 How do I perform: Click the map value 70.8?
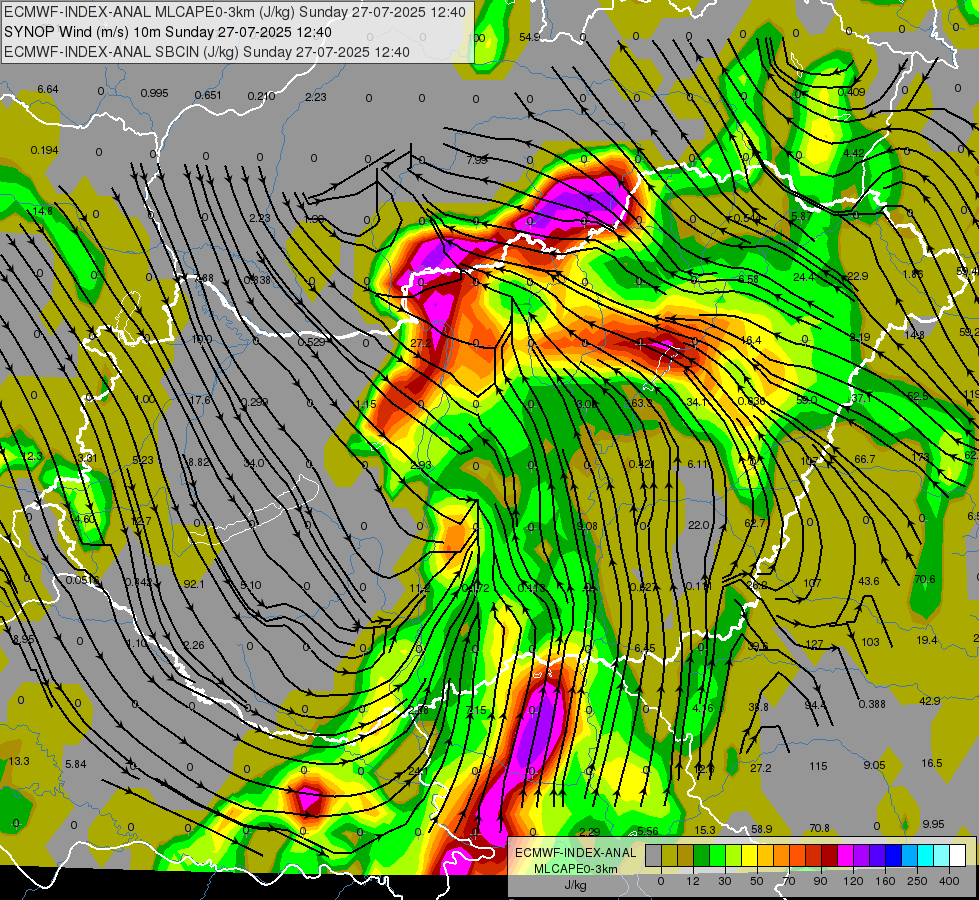pyautogui.click(x=819, y=828)
